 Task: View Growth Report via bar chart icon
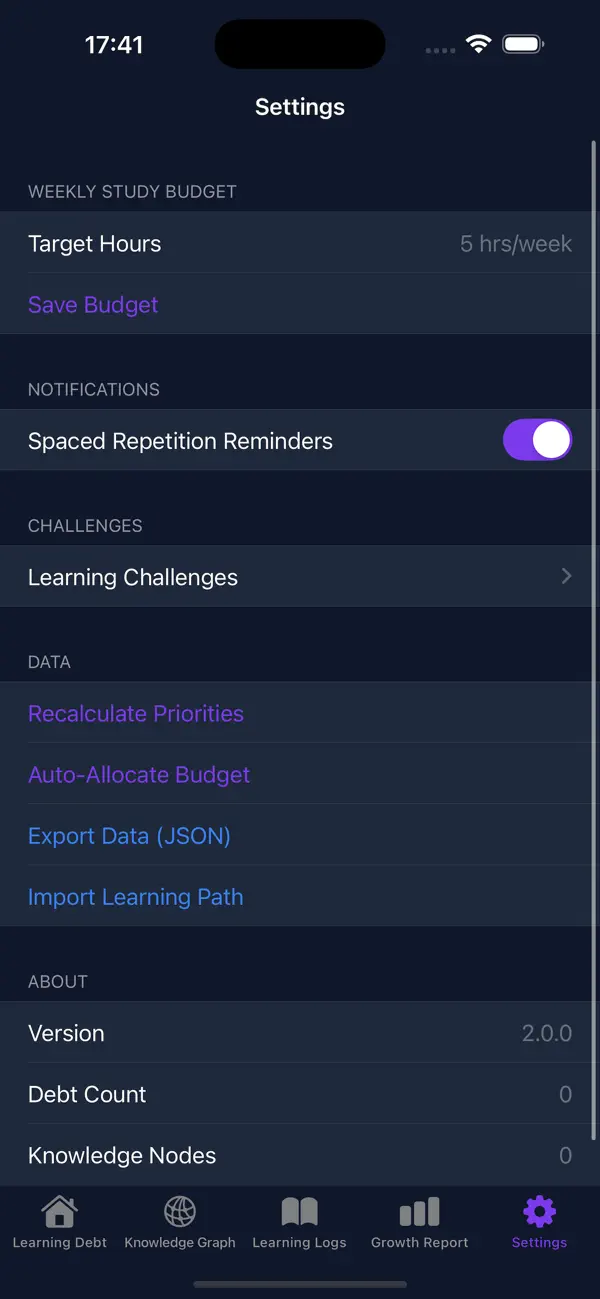tap(419, 1210)
